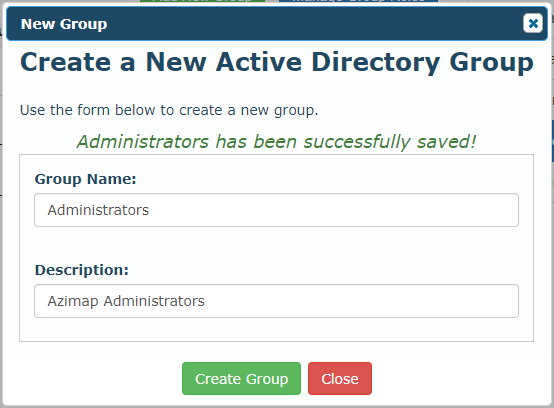Click the word Group in Create Group button
The width and height of the screenshot is (554, 408).
[267, 379]
